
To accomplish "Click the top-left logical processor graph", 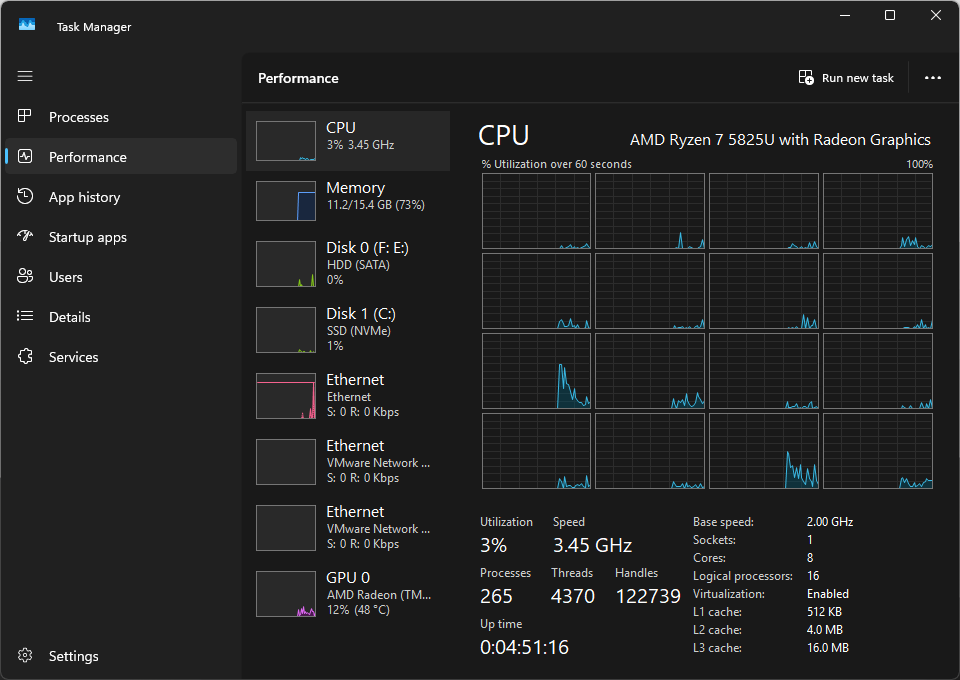I will tap(536, 211).
